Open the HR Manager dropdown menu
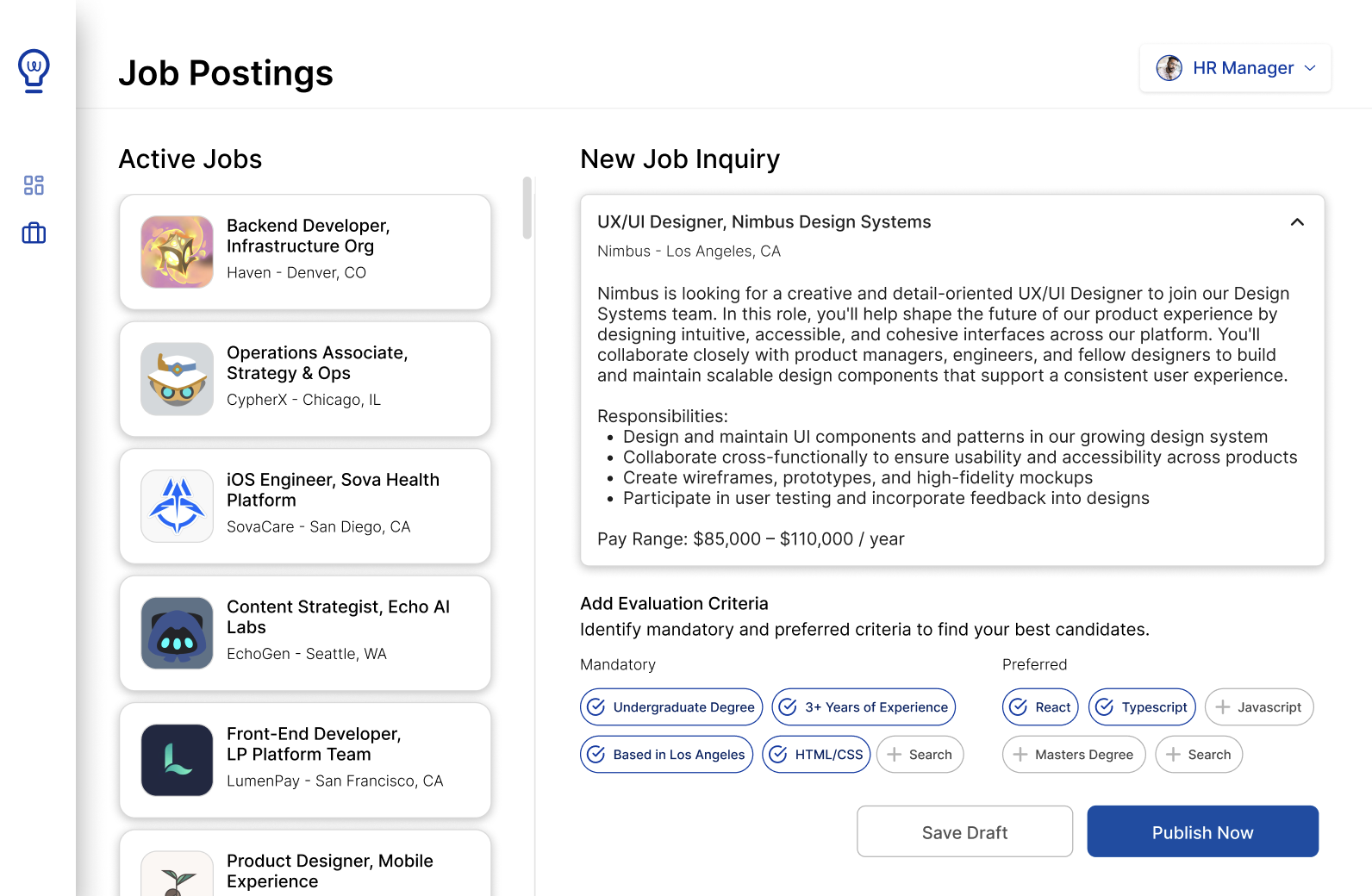Screen dimensions: 1372x896 tap(1310, 68)
